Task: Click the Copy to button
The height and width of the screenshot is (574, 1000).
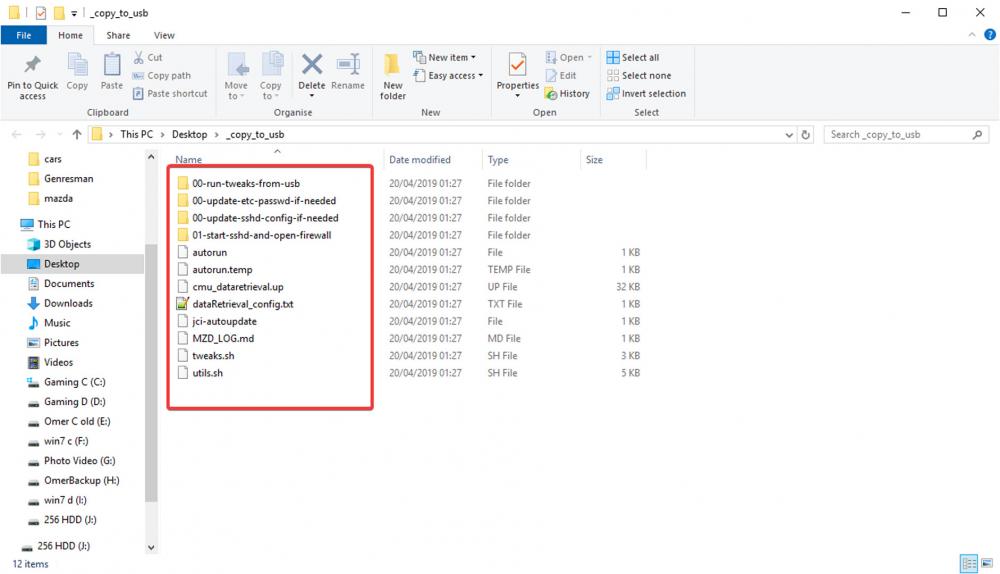Action: click(271, 75)
